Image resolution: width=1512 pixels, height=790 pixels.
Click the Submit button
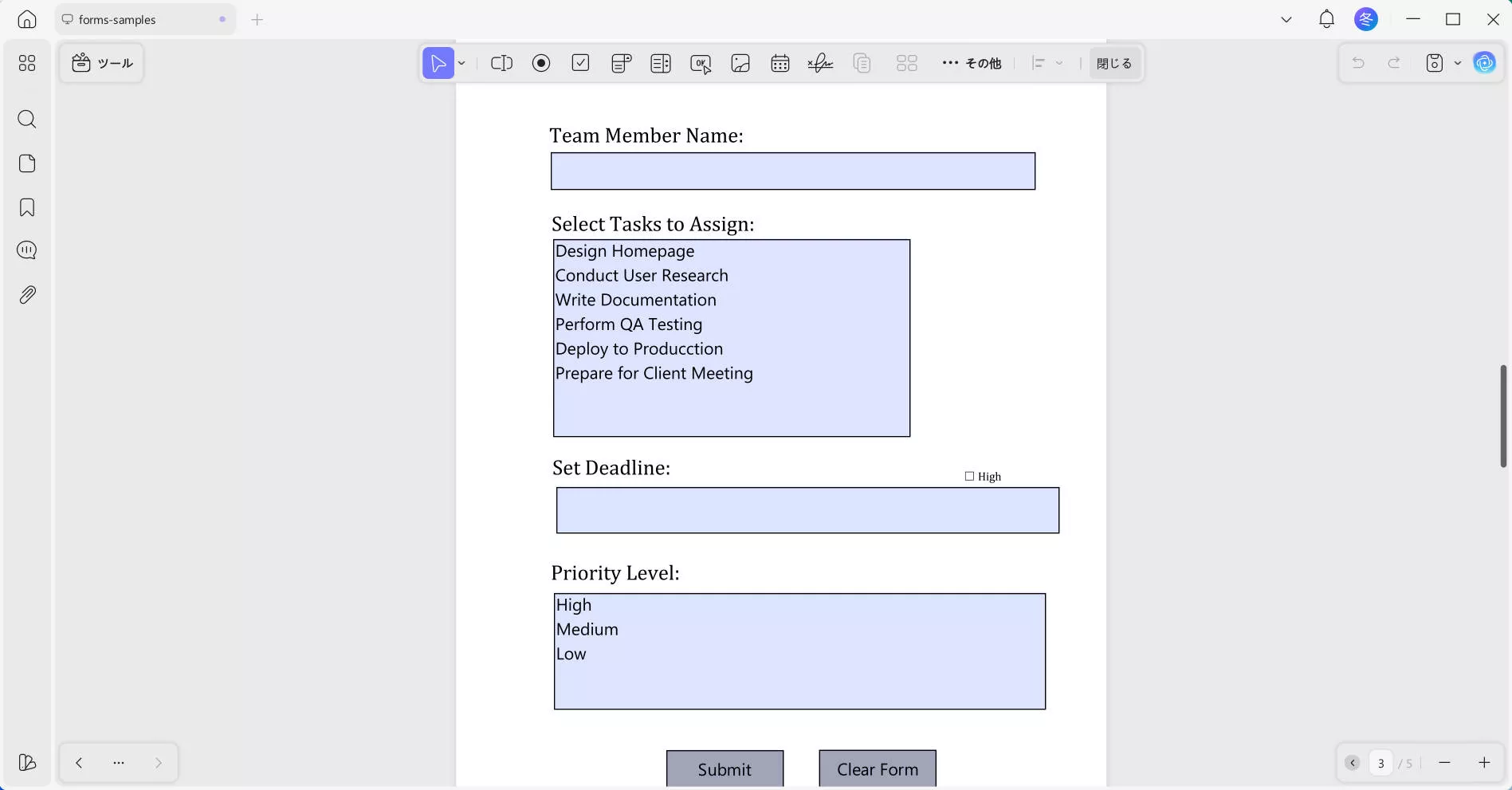click(725, 769)
